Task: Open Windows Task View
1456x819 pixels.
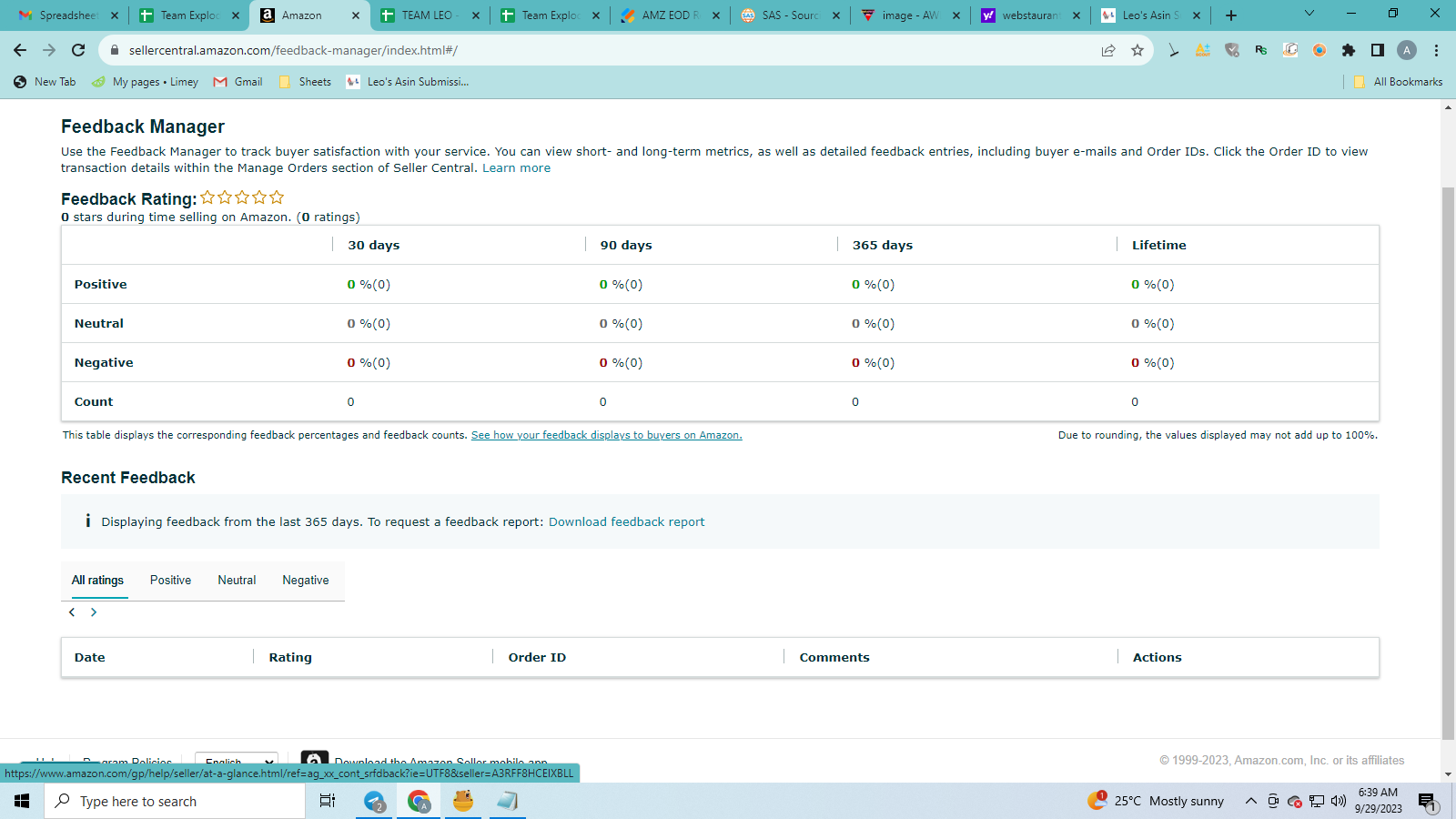Action: pos(328,801)
